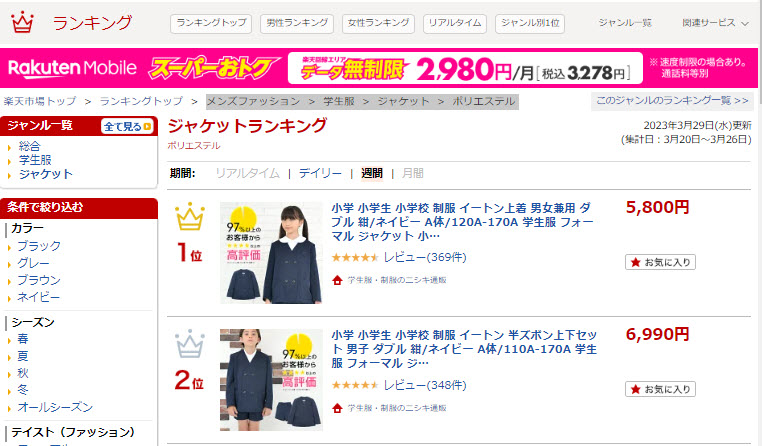Image resolution: width=762 pixels, height=446 pixels.
Task: Click the gold crown for 1位 item
Action: pyautogui.click(x=190, y=216)
